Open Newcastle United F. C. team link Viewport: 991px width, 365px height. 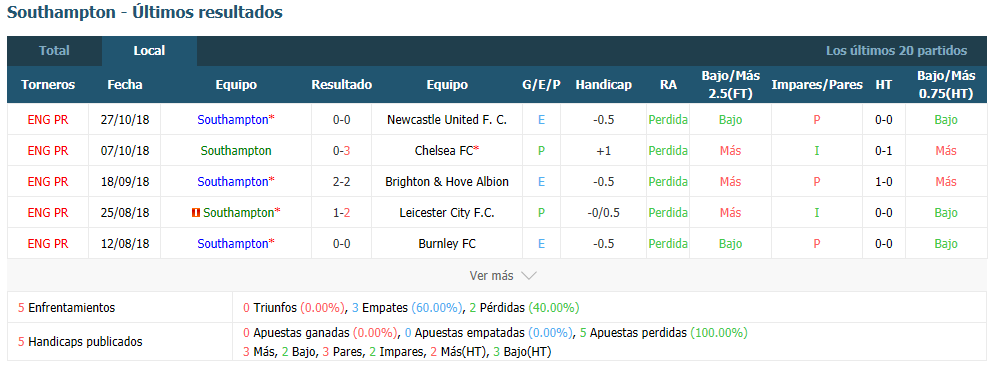[447, 119]
